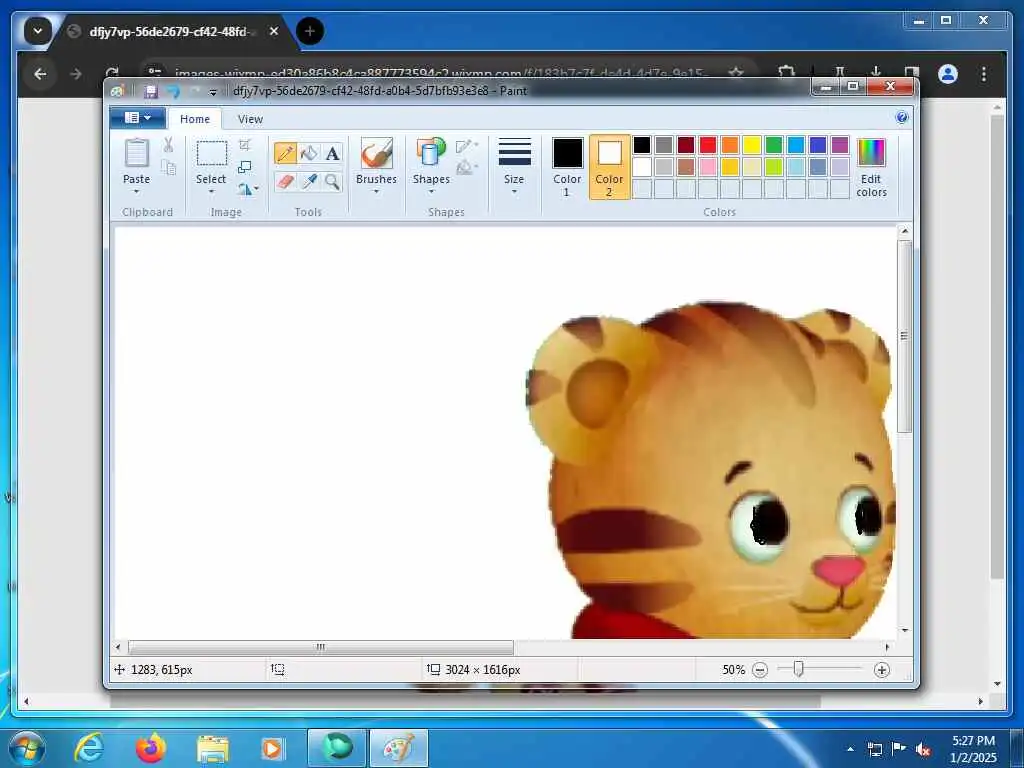The width and height of the screenshot is (1024, 768).
Task: Open Internet Explorer from taskbar
Action: coord(89,748)
